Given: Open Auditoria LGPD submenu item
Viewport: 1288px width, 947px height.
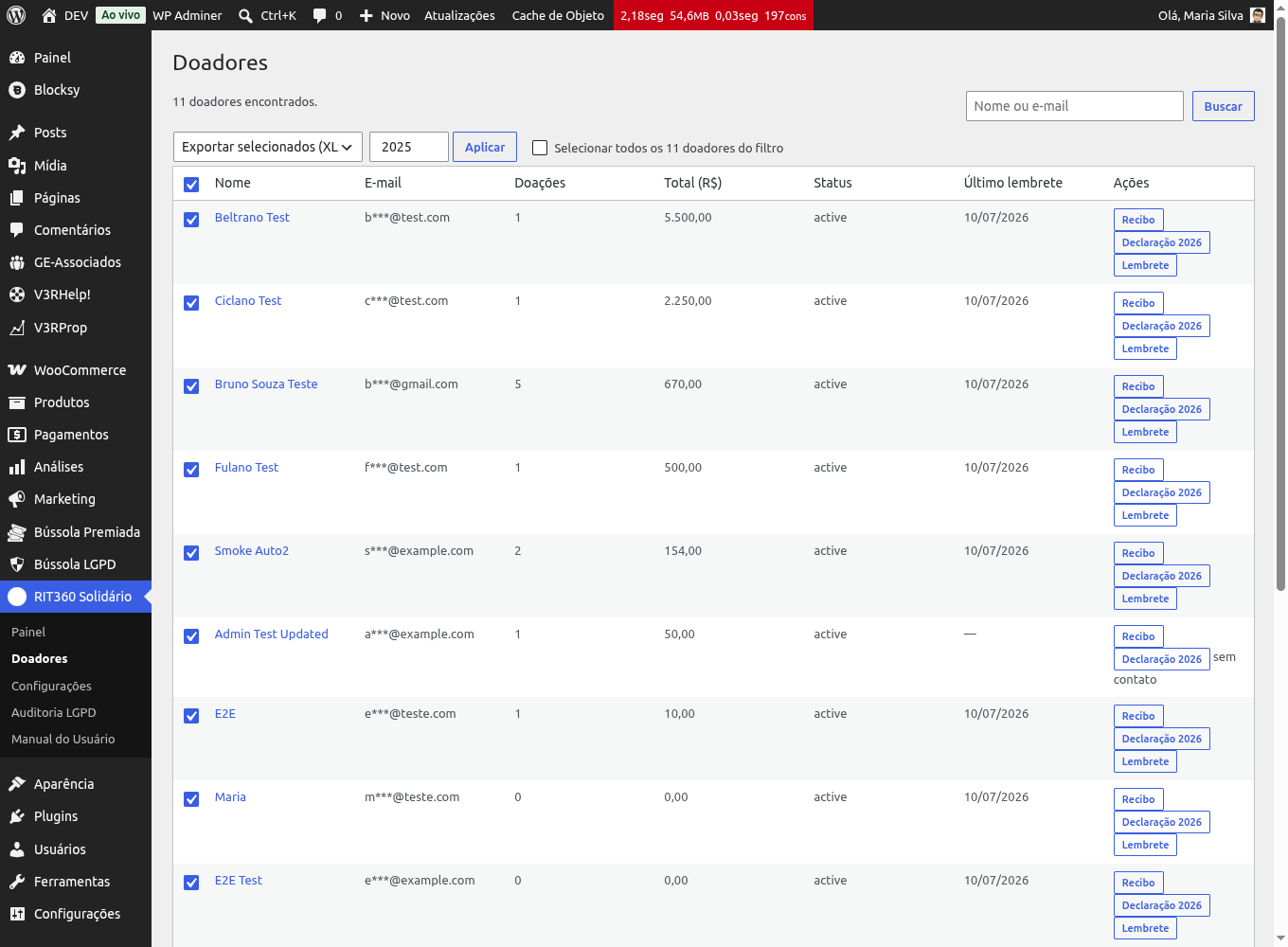Looking at the screenshot, I should pos(53,712).
